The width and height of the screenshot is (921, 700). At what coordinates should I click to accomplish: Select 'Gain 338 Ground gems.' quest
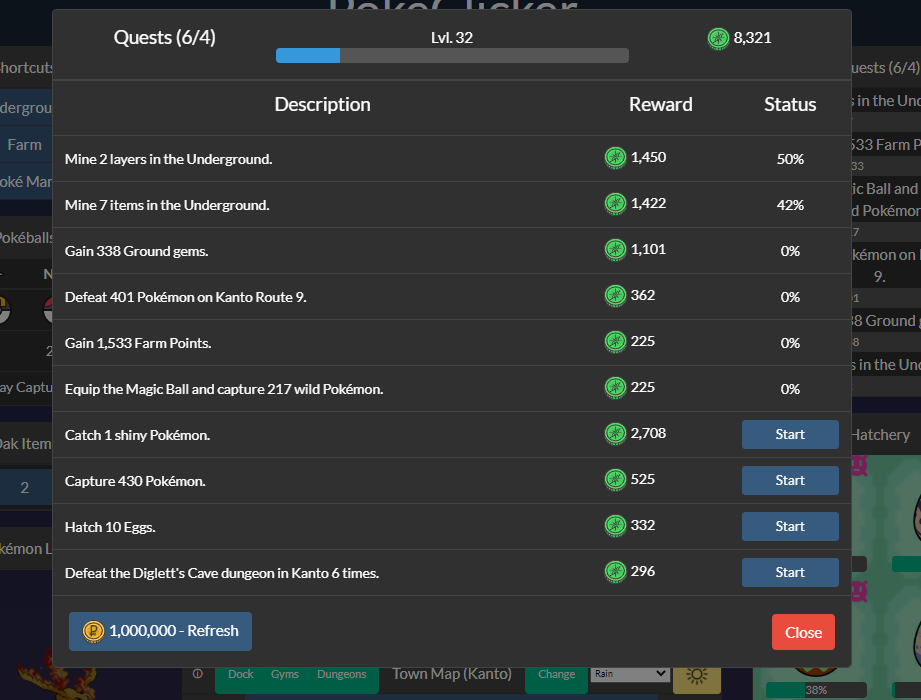click(136, 251)
